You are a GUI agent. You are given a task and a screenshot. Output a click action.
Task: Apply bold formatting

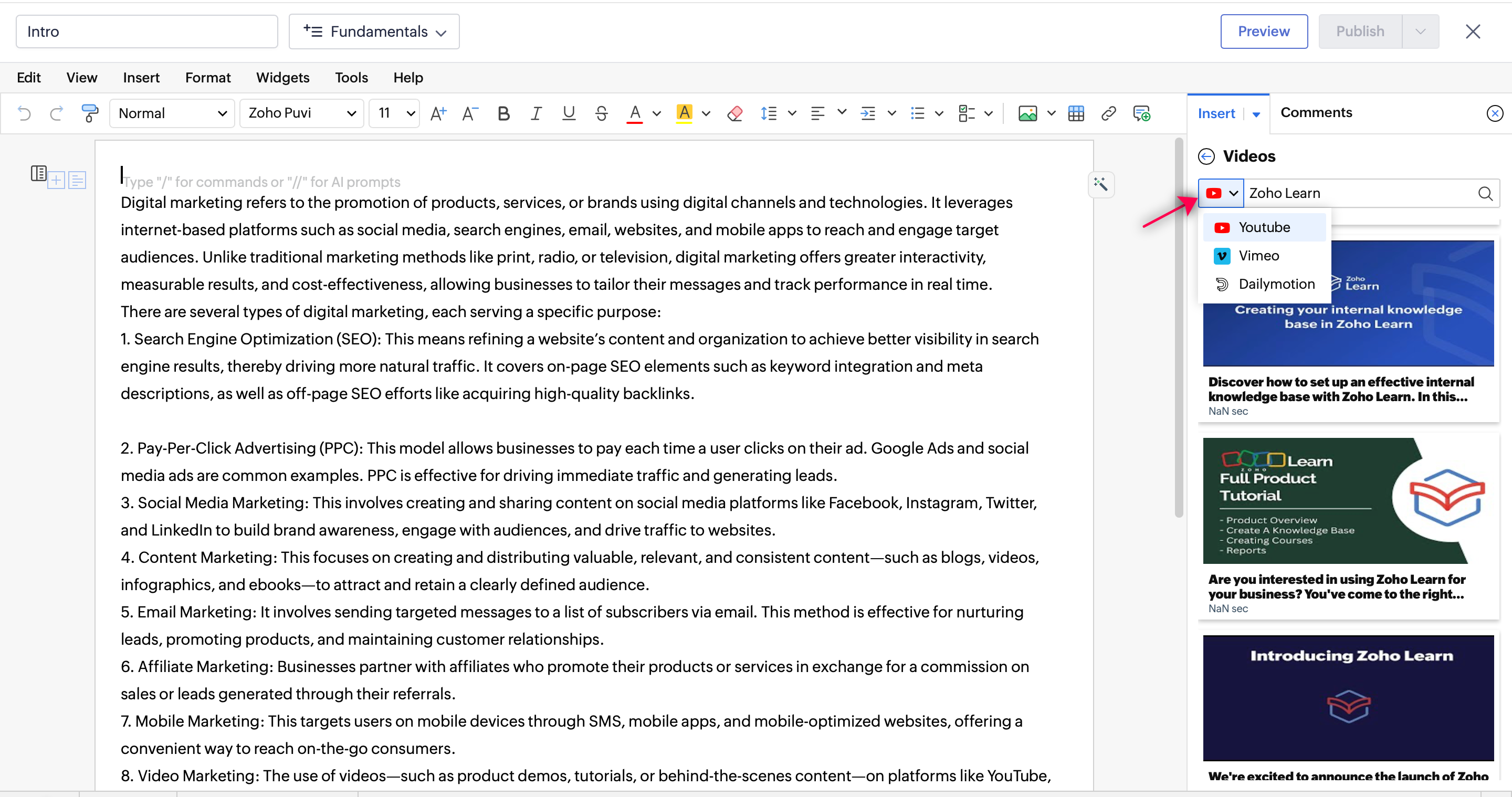click(503, 113)
